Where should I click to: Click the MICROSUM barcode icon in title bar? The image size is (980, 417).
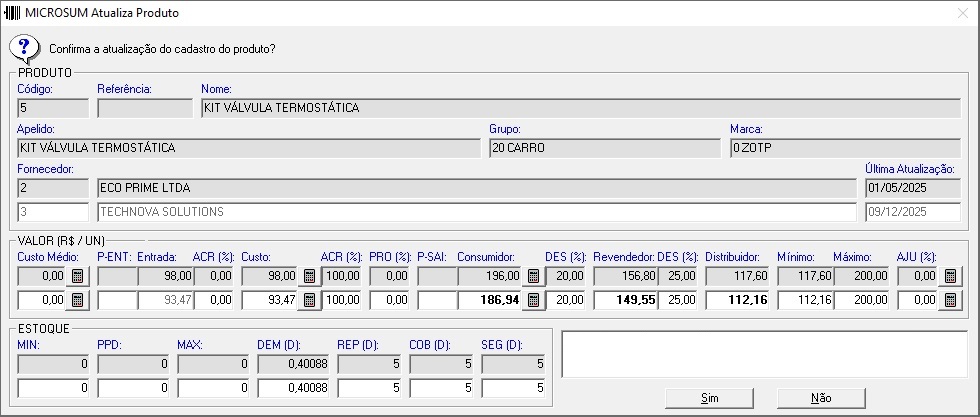(x=12, y=13)
